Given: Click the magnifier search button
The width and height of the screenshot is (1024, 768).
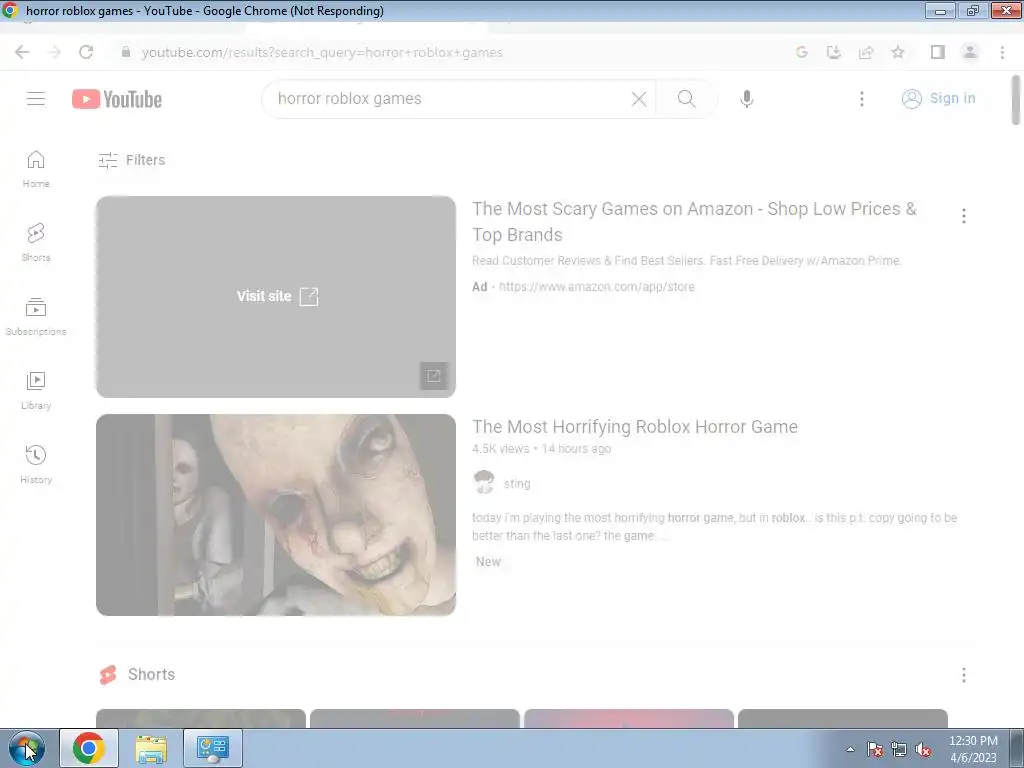Looking at the screenshot, I should [x=686, y=99].
